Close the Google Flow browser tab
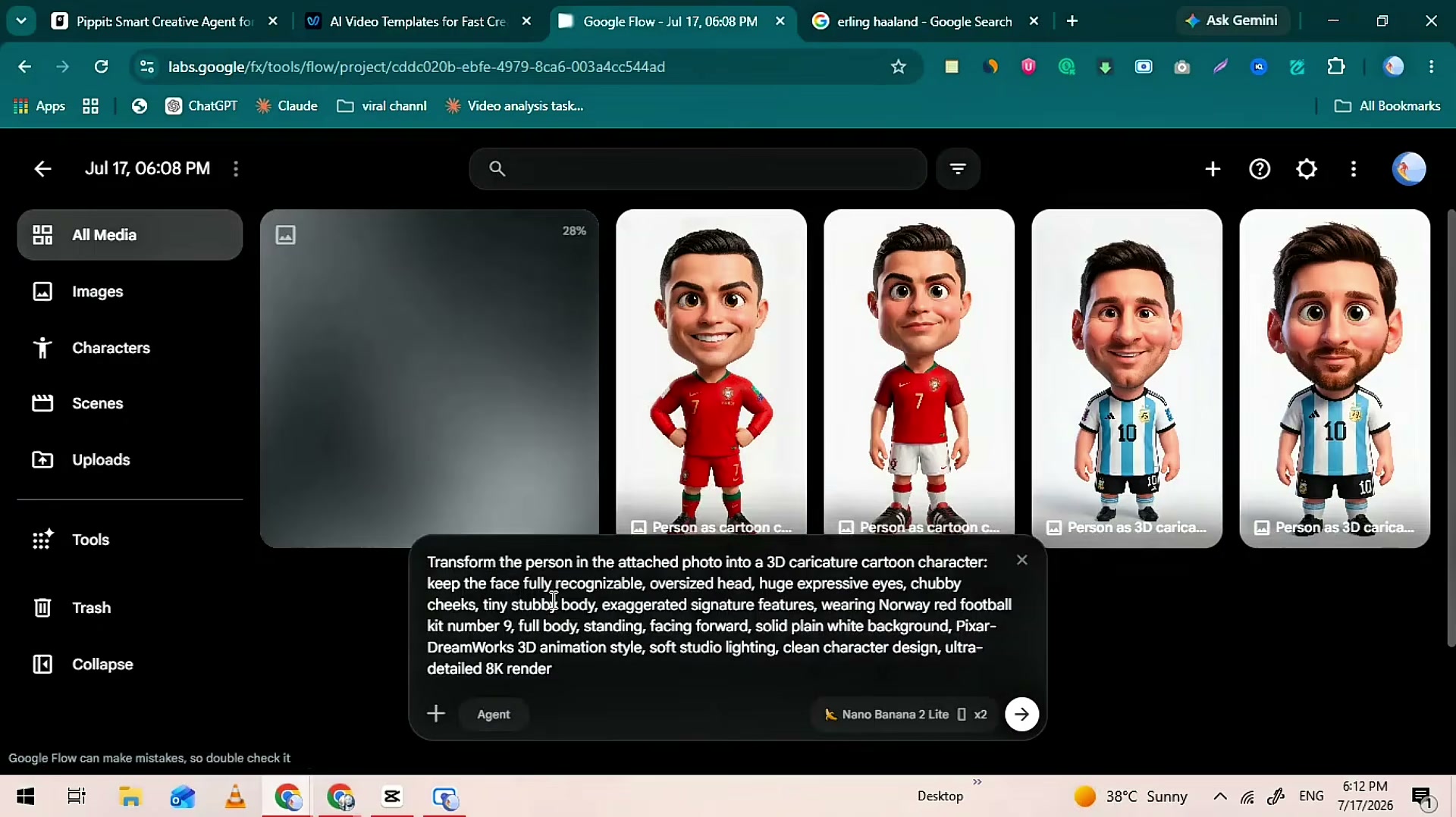The height and width of the screenshot is (817, 1456). point(780,21)
